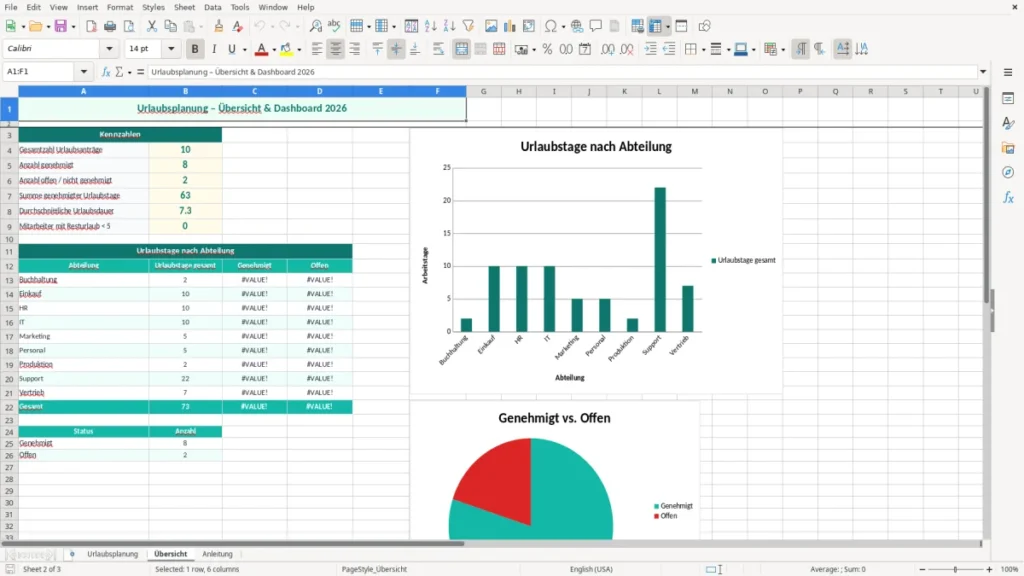Click the Print icon in the toolbar

[110, 26]
